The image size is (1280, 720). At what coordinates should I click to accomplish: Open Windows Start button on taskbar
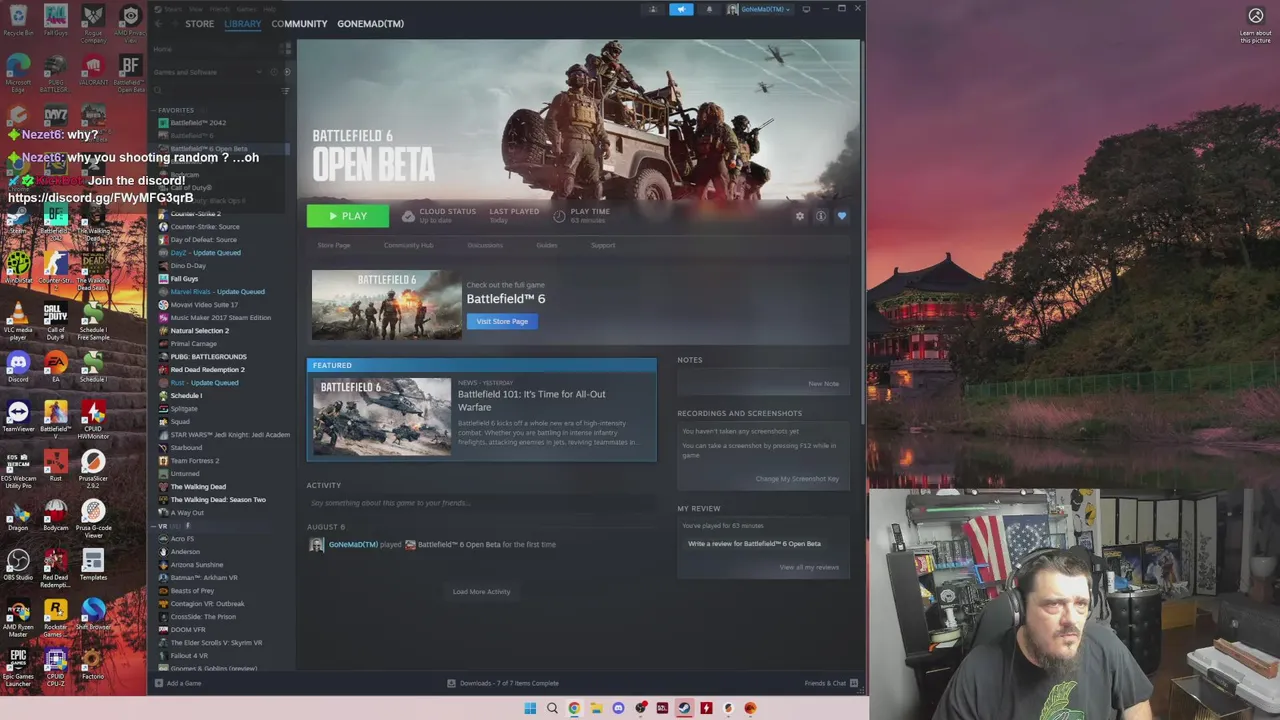530,708
